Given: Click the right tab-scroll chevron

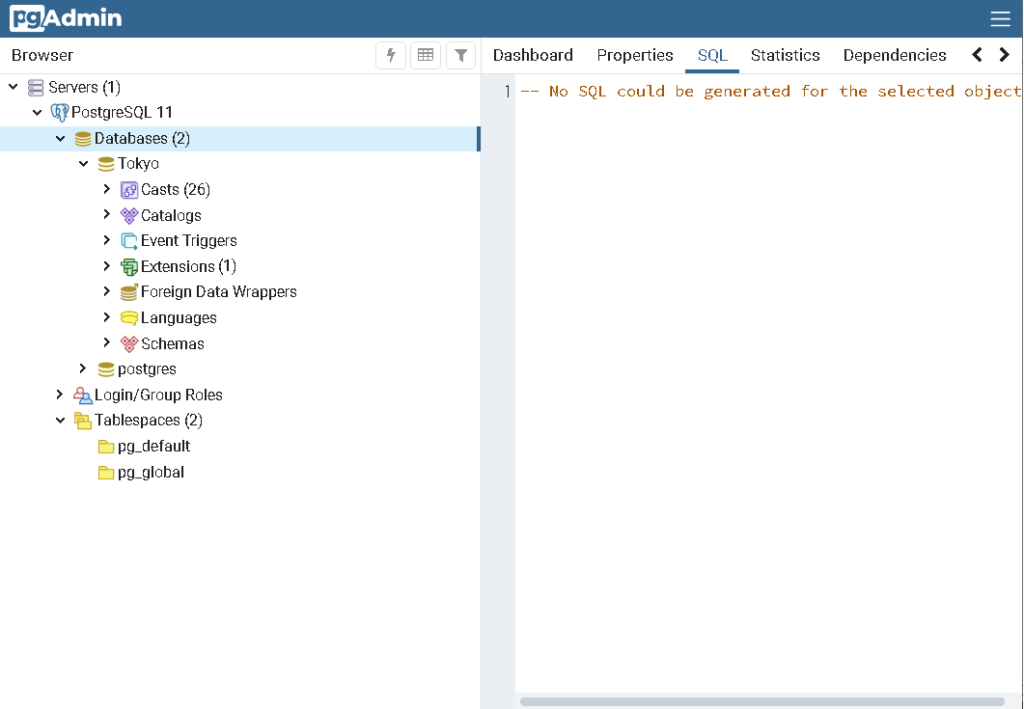Looking at the screenshot, I should pyautogui.click(x=1005, y=55).
